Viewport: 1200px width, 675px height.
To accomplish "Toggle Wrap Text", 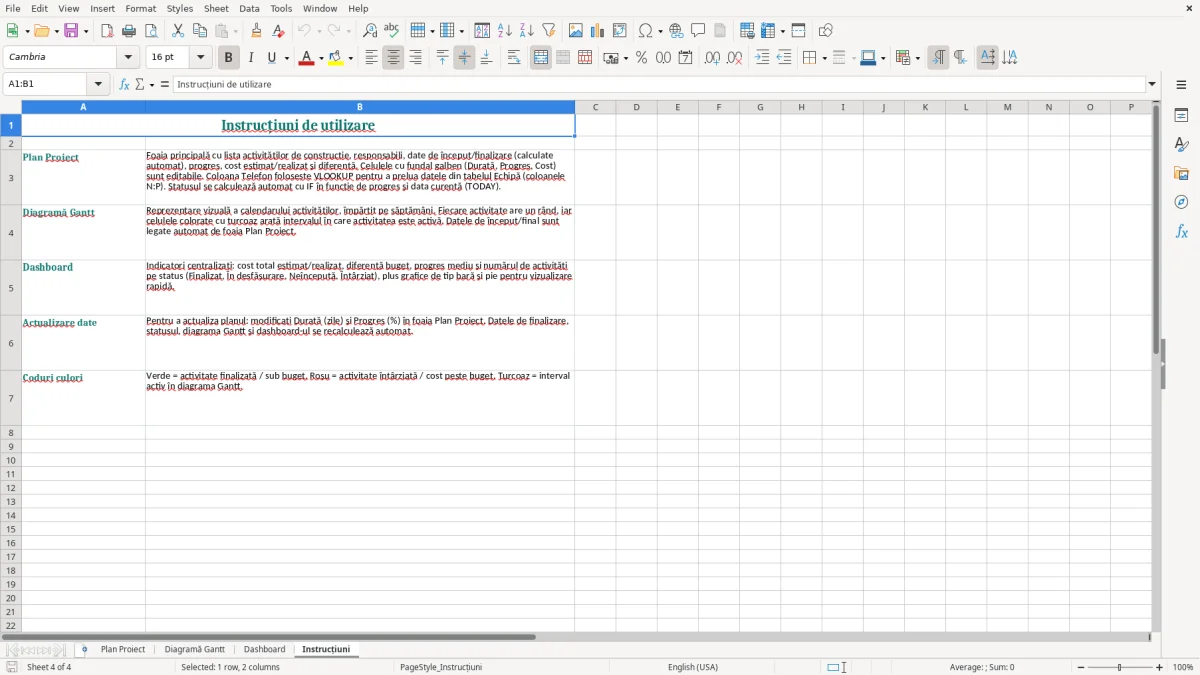I will [514, 58].
